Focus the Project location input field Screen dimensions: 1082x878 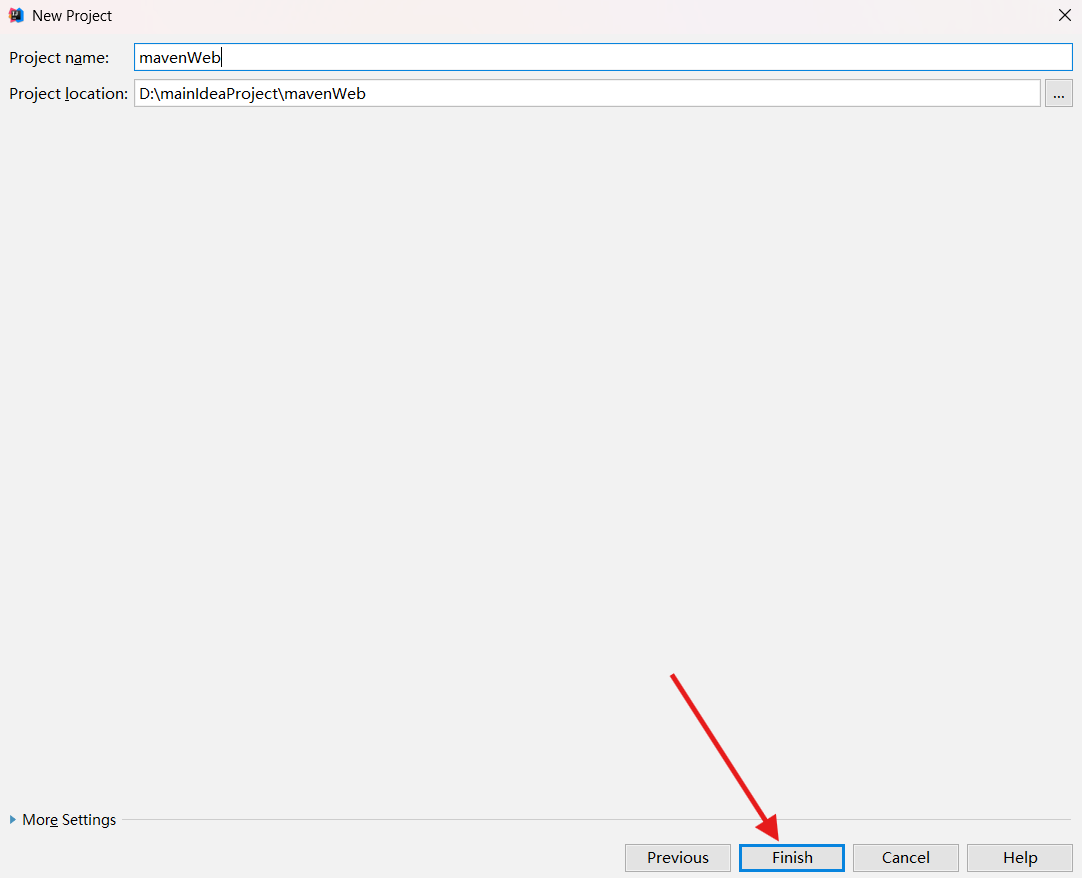(x=587, y=93)
